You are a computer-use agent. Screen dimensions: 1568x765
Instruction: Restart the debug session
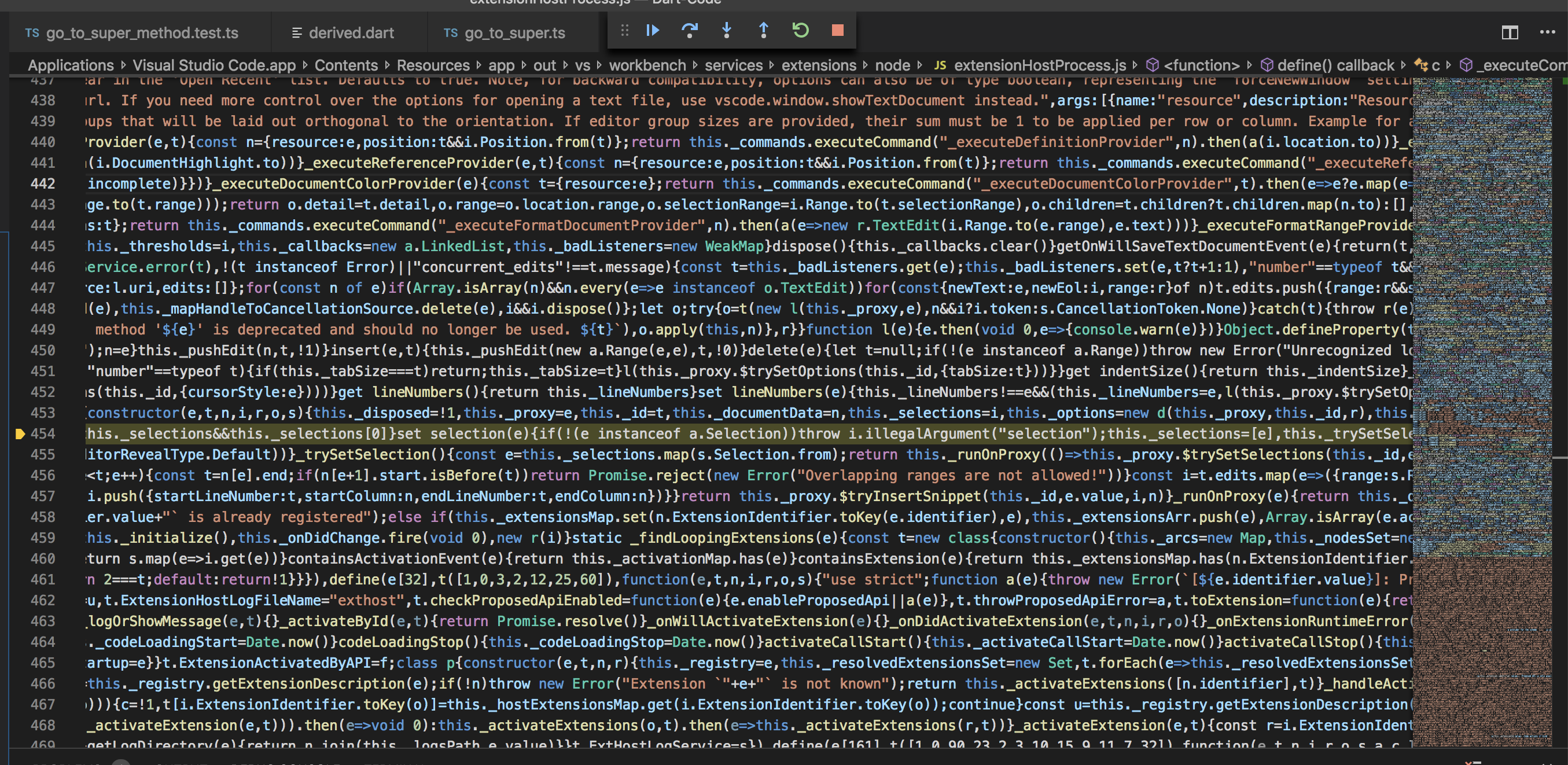point(800,31)
